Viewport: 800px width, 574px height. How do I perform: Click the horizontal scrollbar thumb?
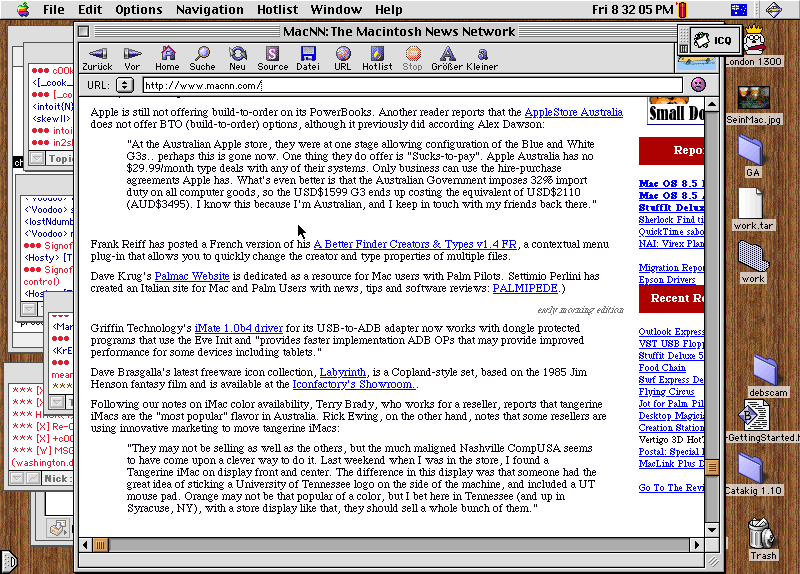coord(101,545)
